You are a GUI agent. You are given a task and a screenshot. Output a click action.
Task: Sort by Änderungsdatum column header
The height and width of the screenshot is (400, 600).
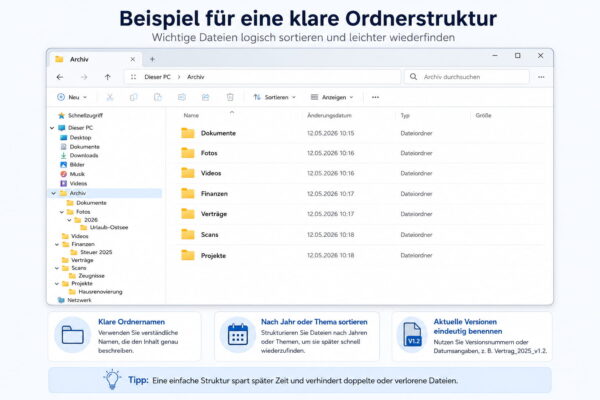329,115
